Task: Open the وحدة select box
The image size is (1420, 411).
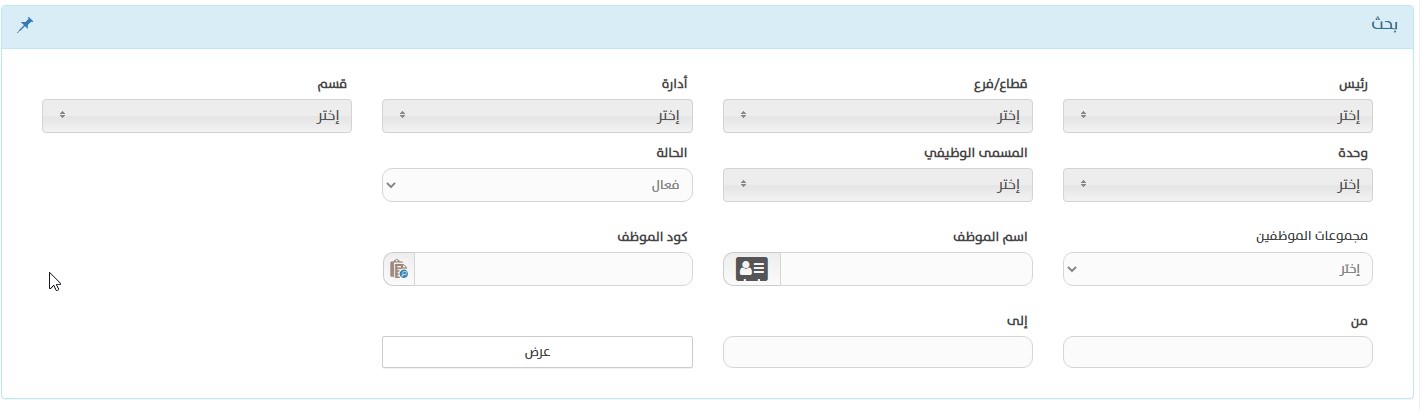Action: 1217,185
